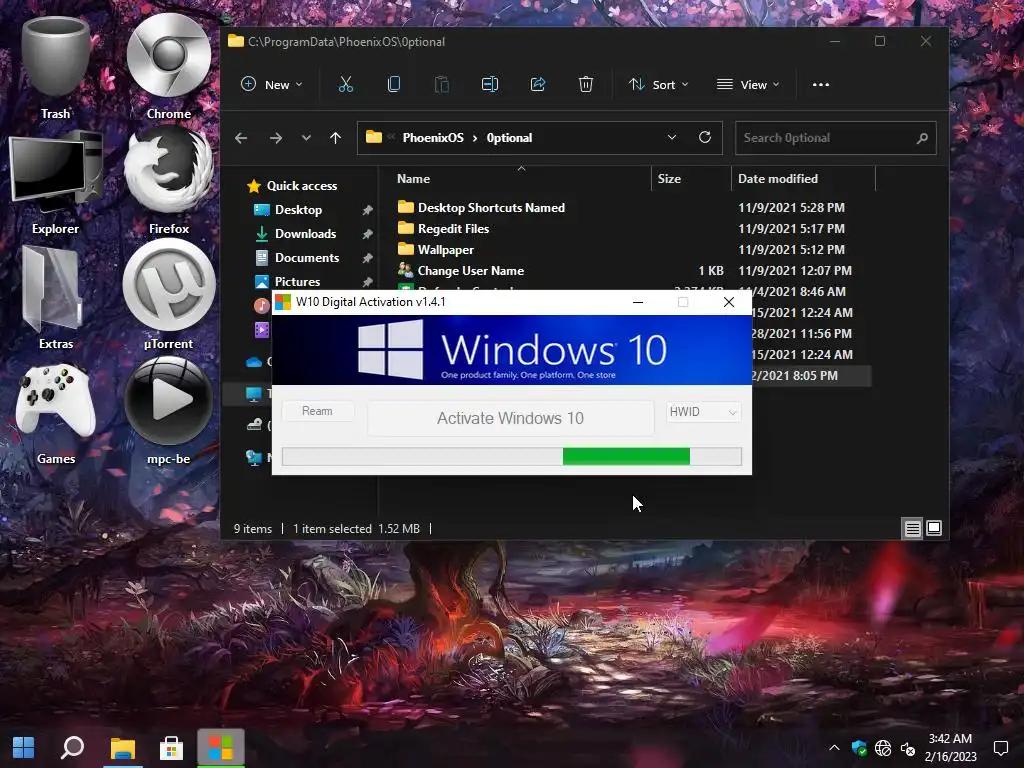Click the activation progress bar

[512, 456]
